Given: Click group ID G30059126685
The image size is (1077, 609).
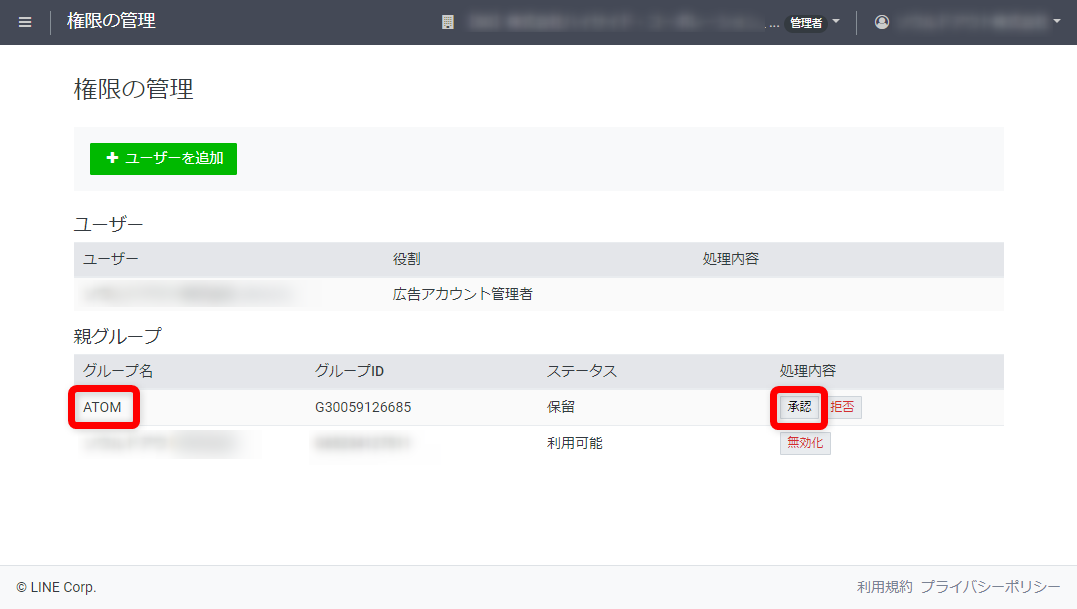Looking at the screenshot, I should click(x=362, y=407).
